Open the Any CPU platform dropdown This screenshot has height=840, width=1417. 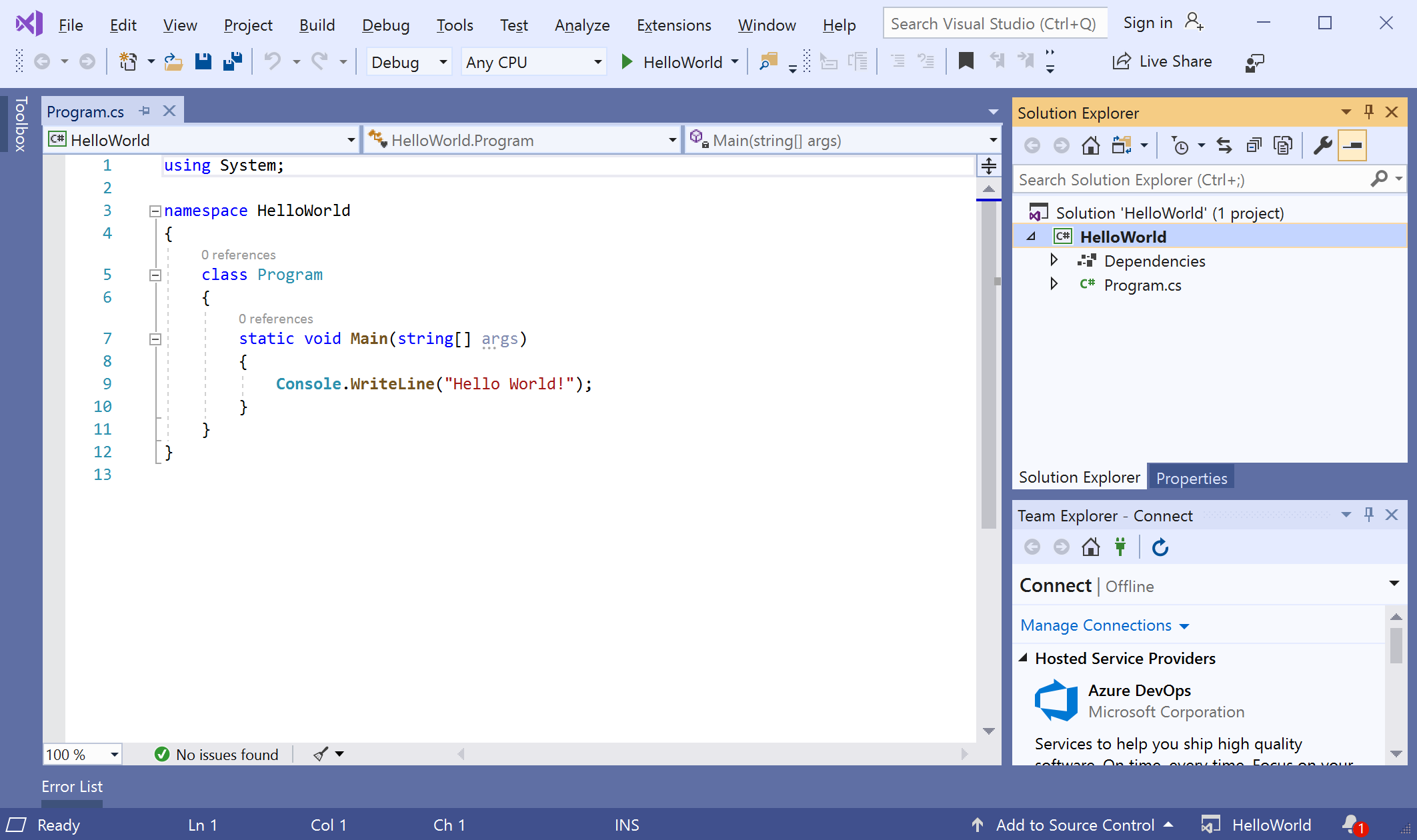click(536, 62)
